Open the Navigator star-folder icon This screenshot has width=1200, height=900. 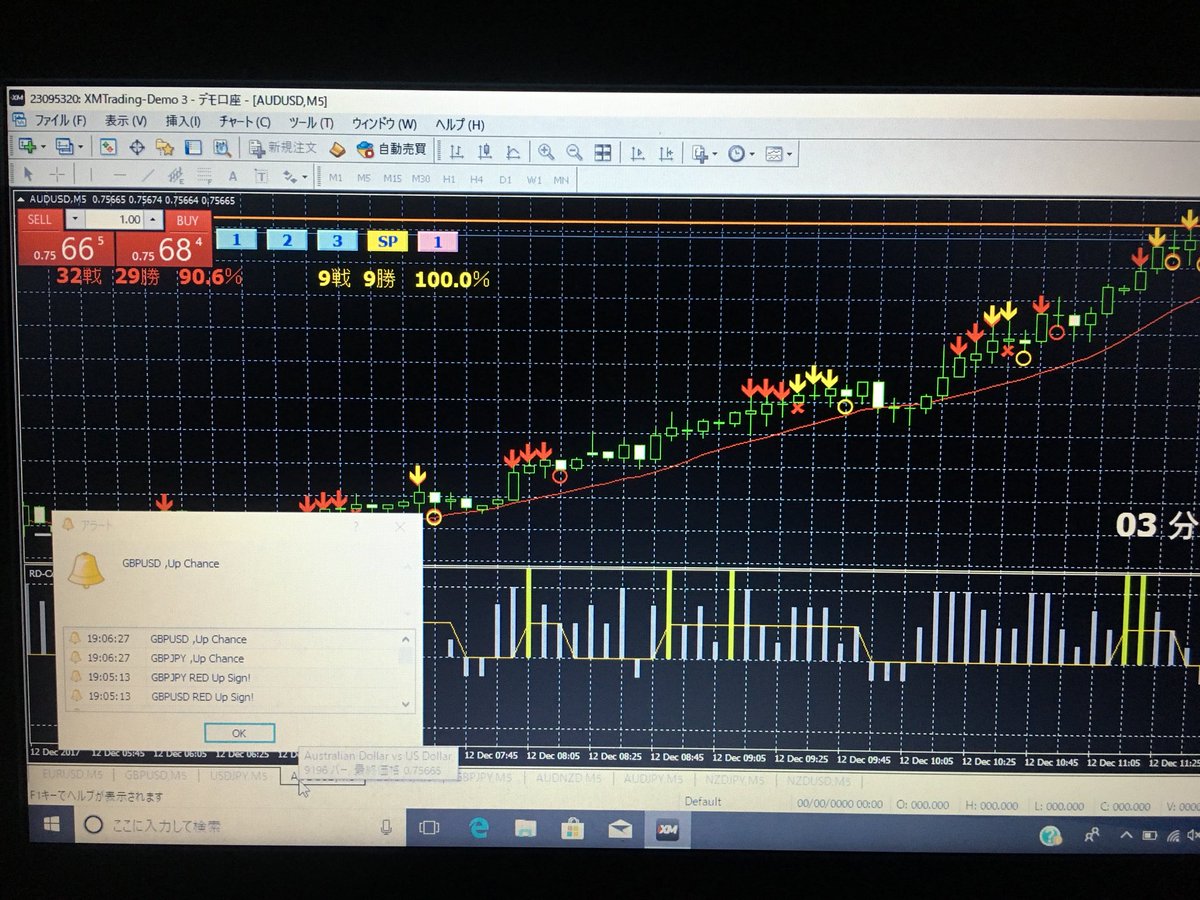click(165, 147)
